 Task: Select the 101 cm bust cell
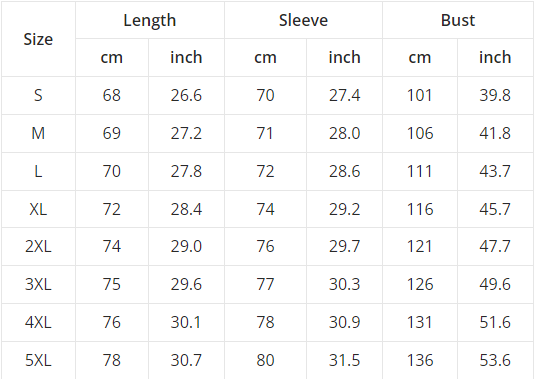click(420, 95)
